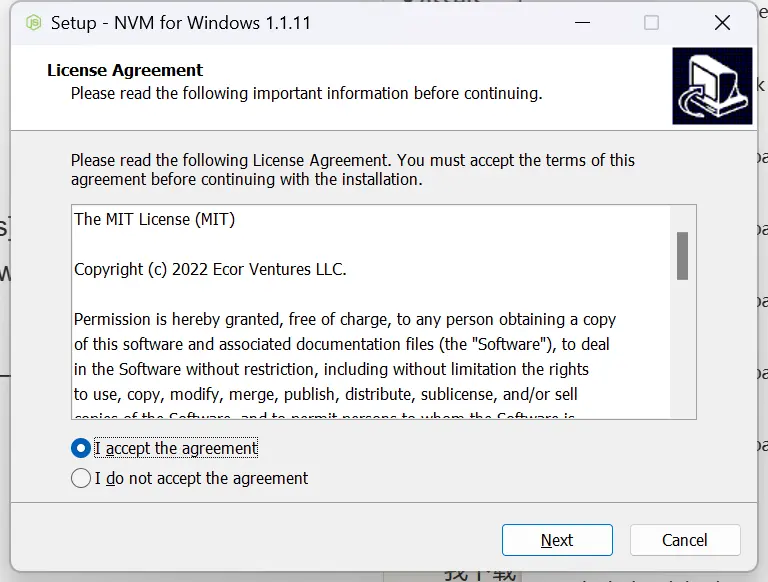Image resolution: width=768 pixels, height=582 pixels.
Task: Click the 'to use, copy, modify, merge' license line
Action: coord(326,394)
